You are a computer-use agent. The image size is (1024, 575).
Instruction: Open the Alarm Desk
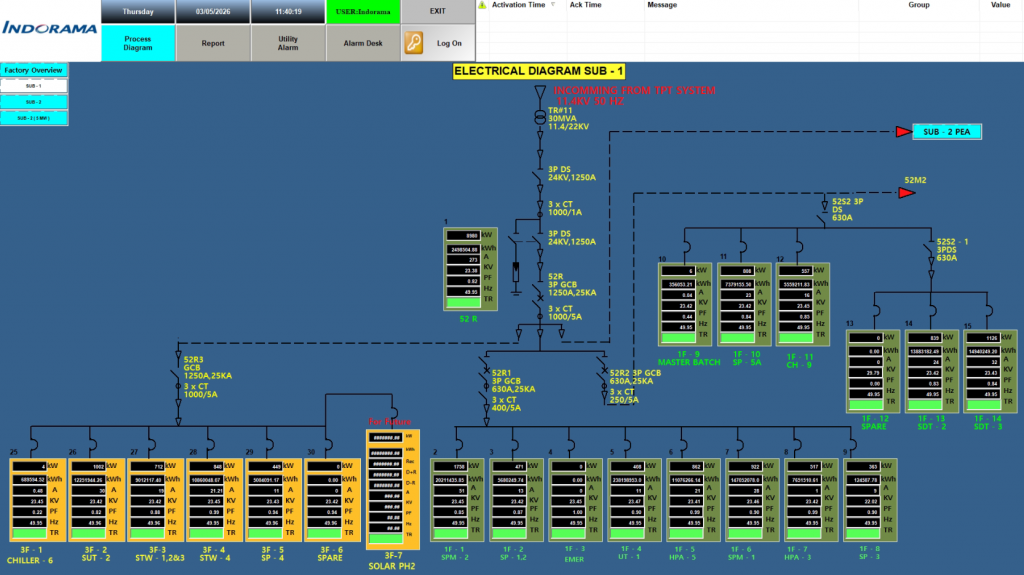[363, 43]
